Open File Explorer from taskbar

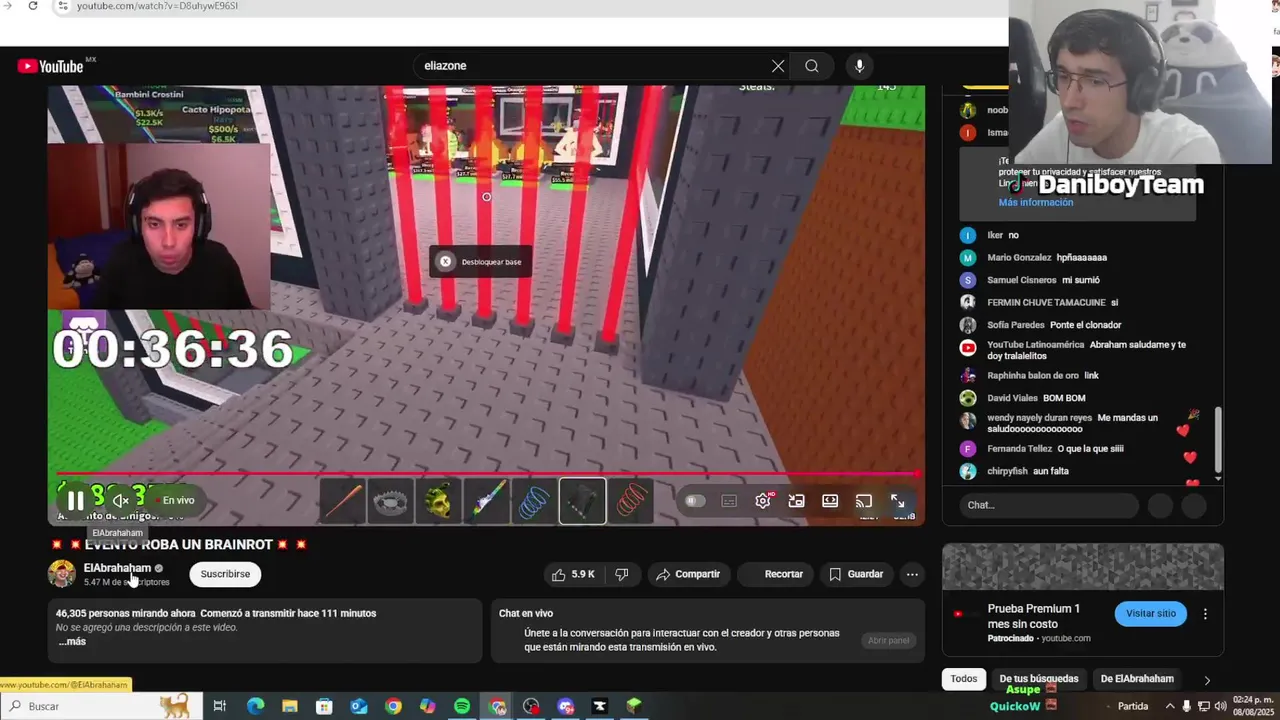point(289,706)
